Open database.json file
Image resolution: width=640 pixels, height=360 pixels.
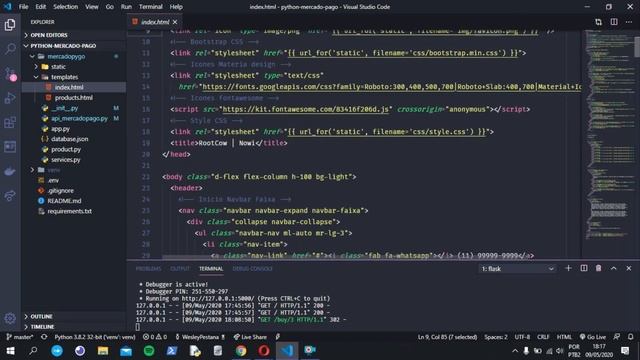74,139
